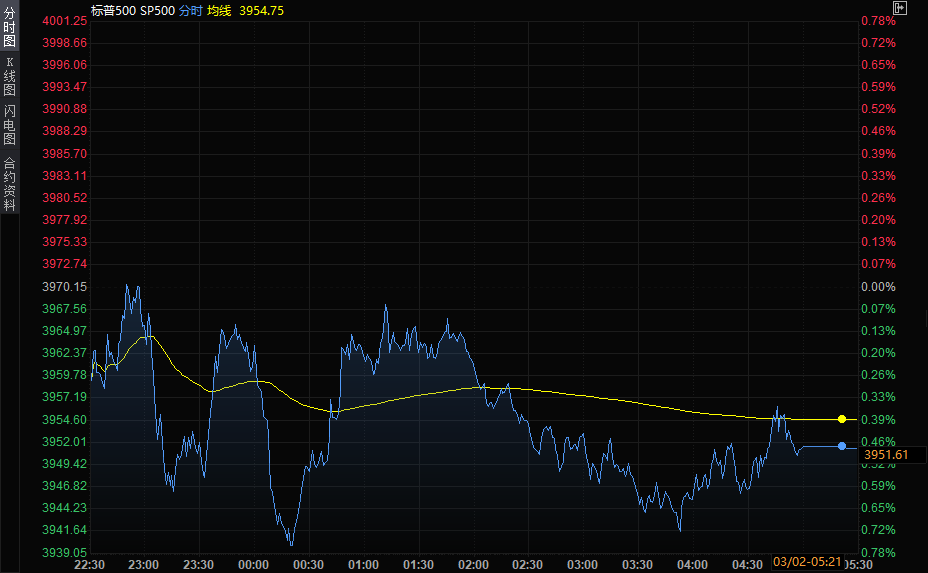Select the 闪电图 tab in sidebar
This screenshot has height=573, width=928.
(x=9, y=125)
